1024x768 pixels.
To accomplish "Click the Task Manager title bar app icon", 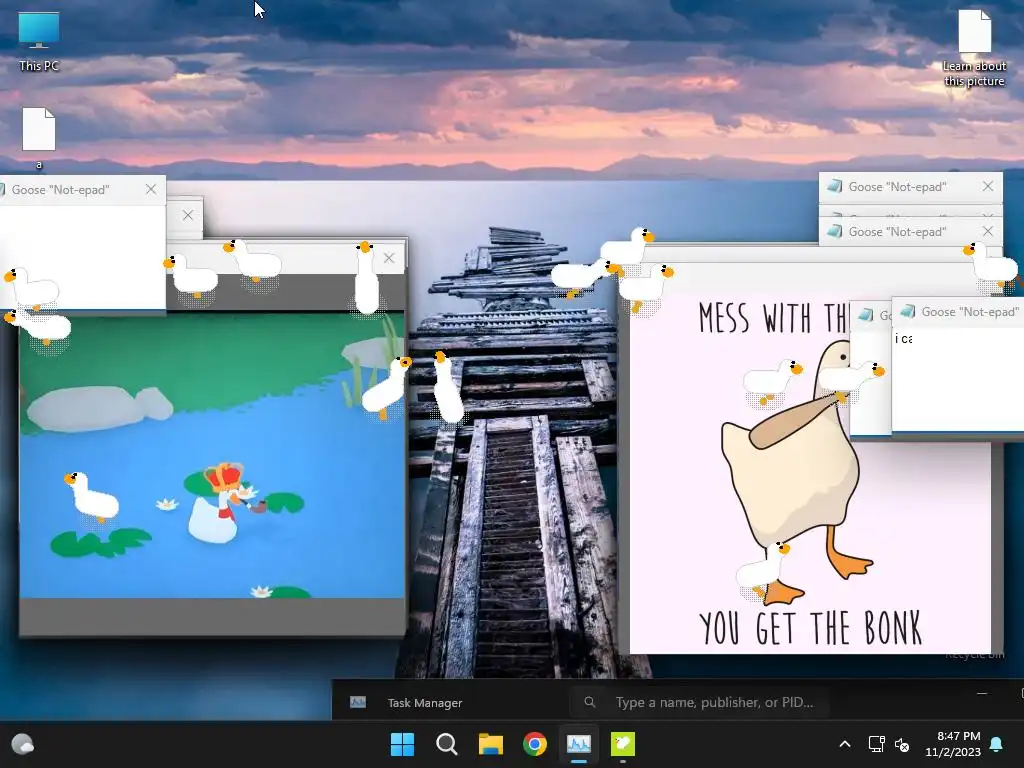I will [x=358, y=702].
